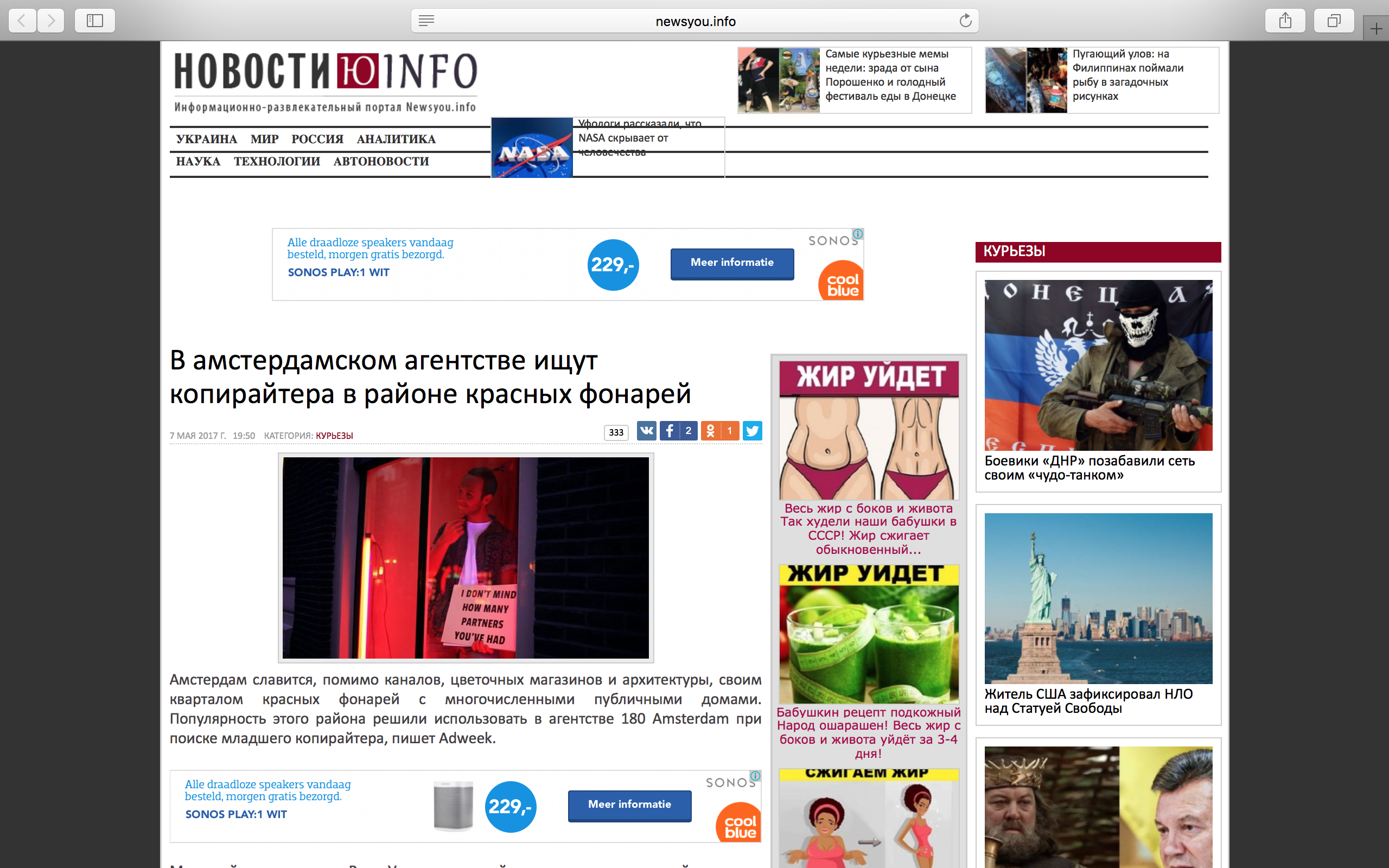
Task: Open the Share icon in toolbar
Action: [1284, 21]
